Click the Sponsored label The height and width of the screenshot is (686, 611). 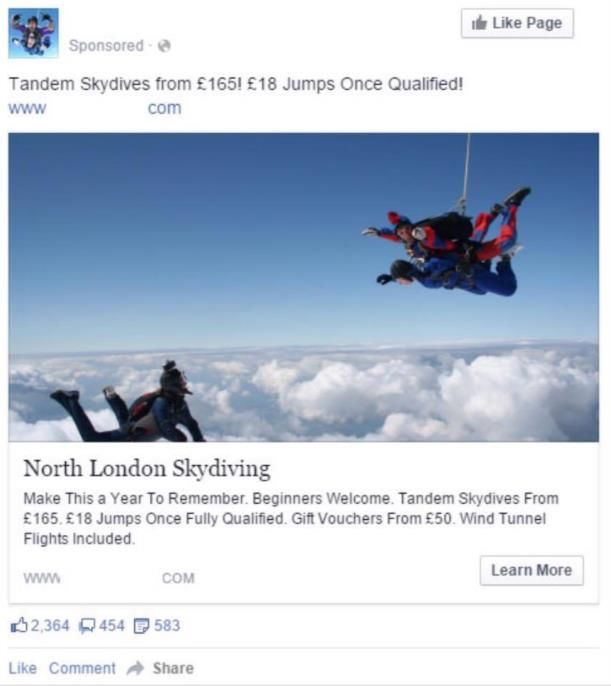[106, 46]
